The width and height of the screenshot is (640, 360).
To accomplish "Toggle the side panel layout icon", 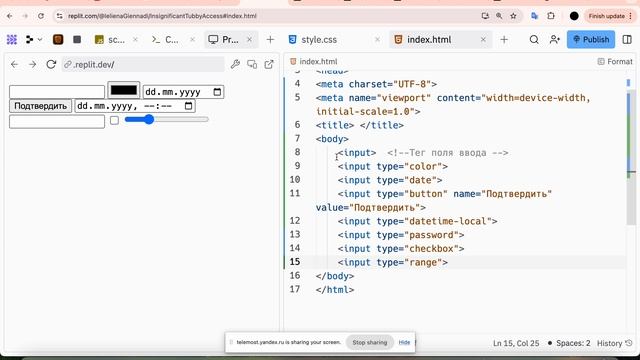I will pos(627,40).
